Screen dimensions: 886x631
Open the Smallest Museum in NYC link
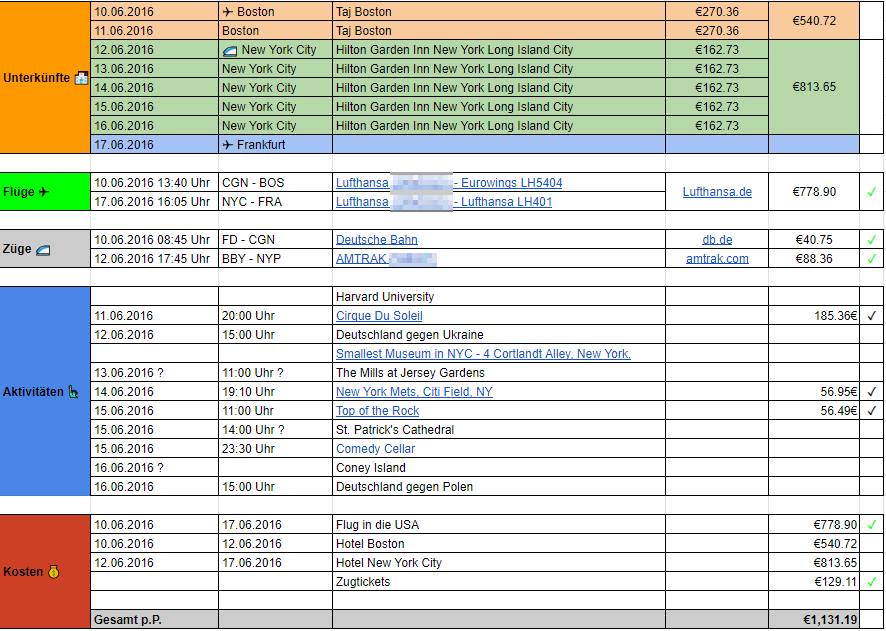[483, 354]
